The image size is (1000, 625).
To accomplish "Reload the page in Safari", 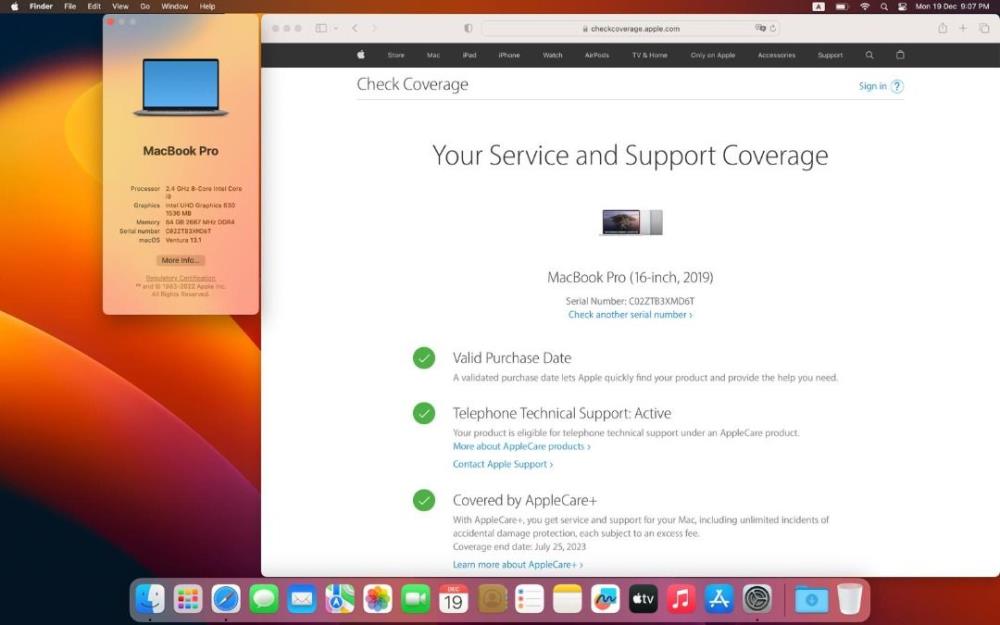I will [x=773, y=28].
